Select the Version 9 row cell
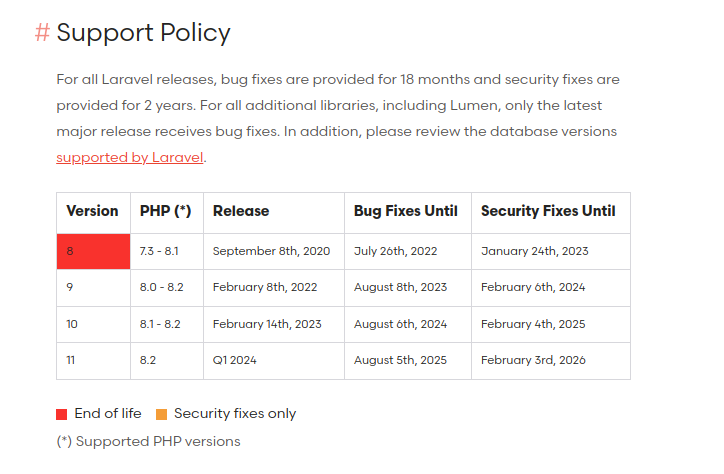Viewport: 724px width, 474px height. point(93,288)
